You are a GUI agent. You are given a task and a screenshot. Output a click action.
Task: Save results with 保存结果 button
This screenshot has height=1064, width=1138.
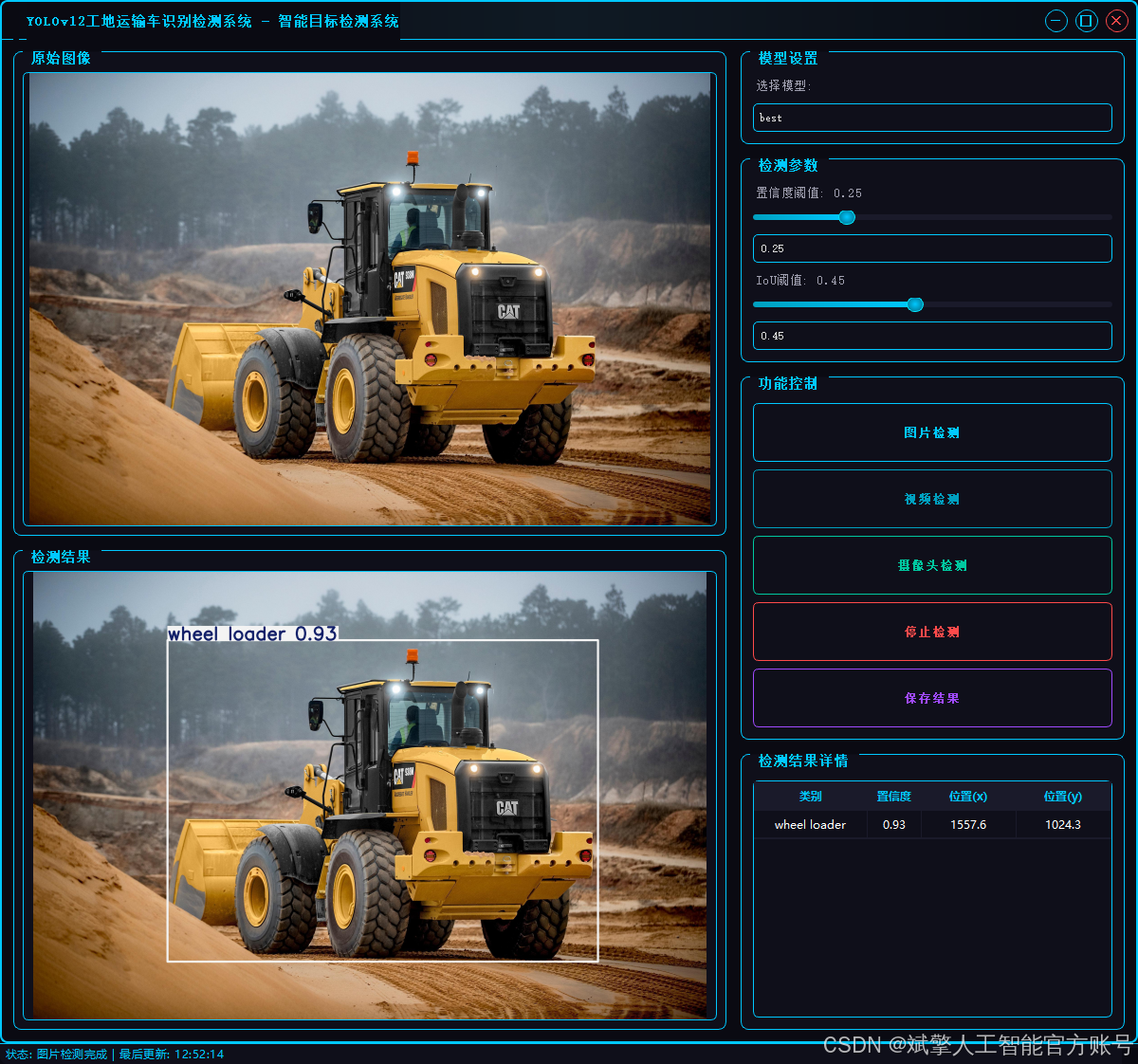(932, 698)
